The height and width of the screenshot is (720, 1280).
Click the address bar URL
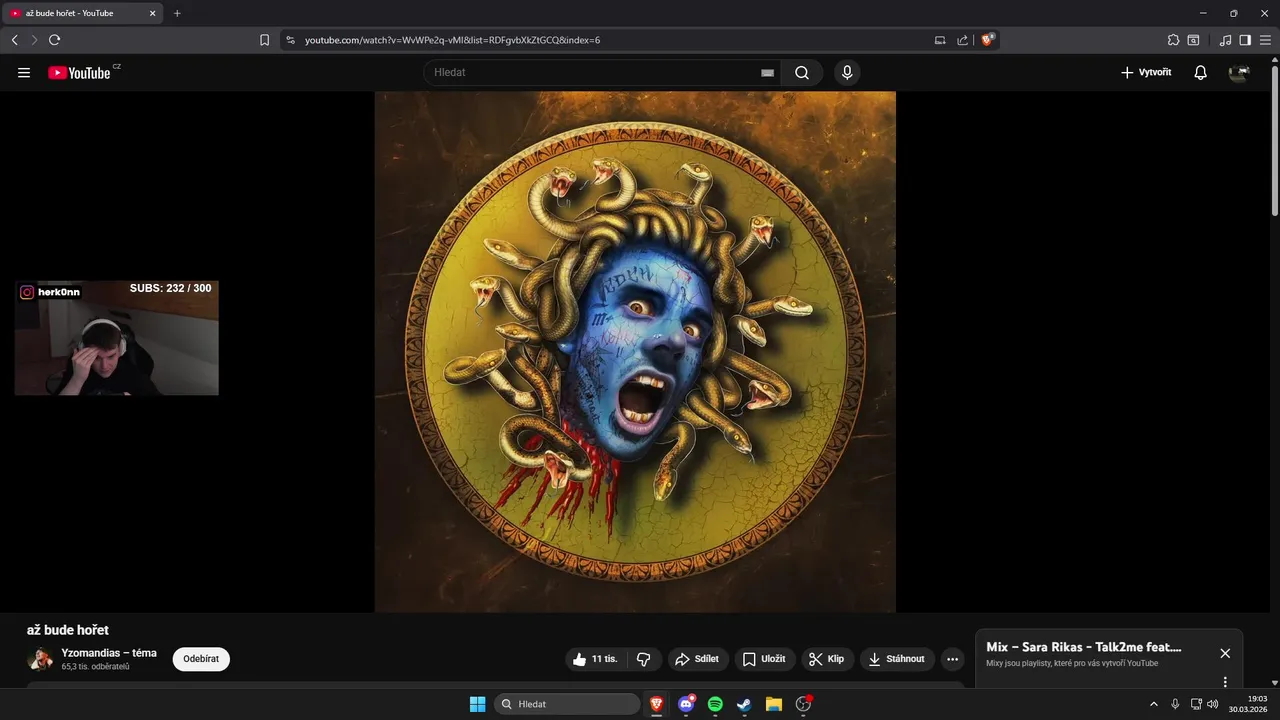tap(452, 40)
